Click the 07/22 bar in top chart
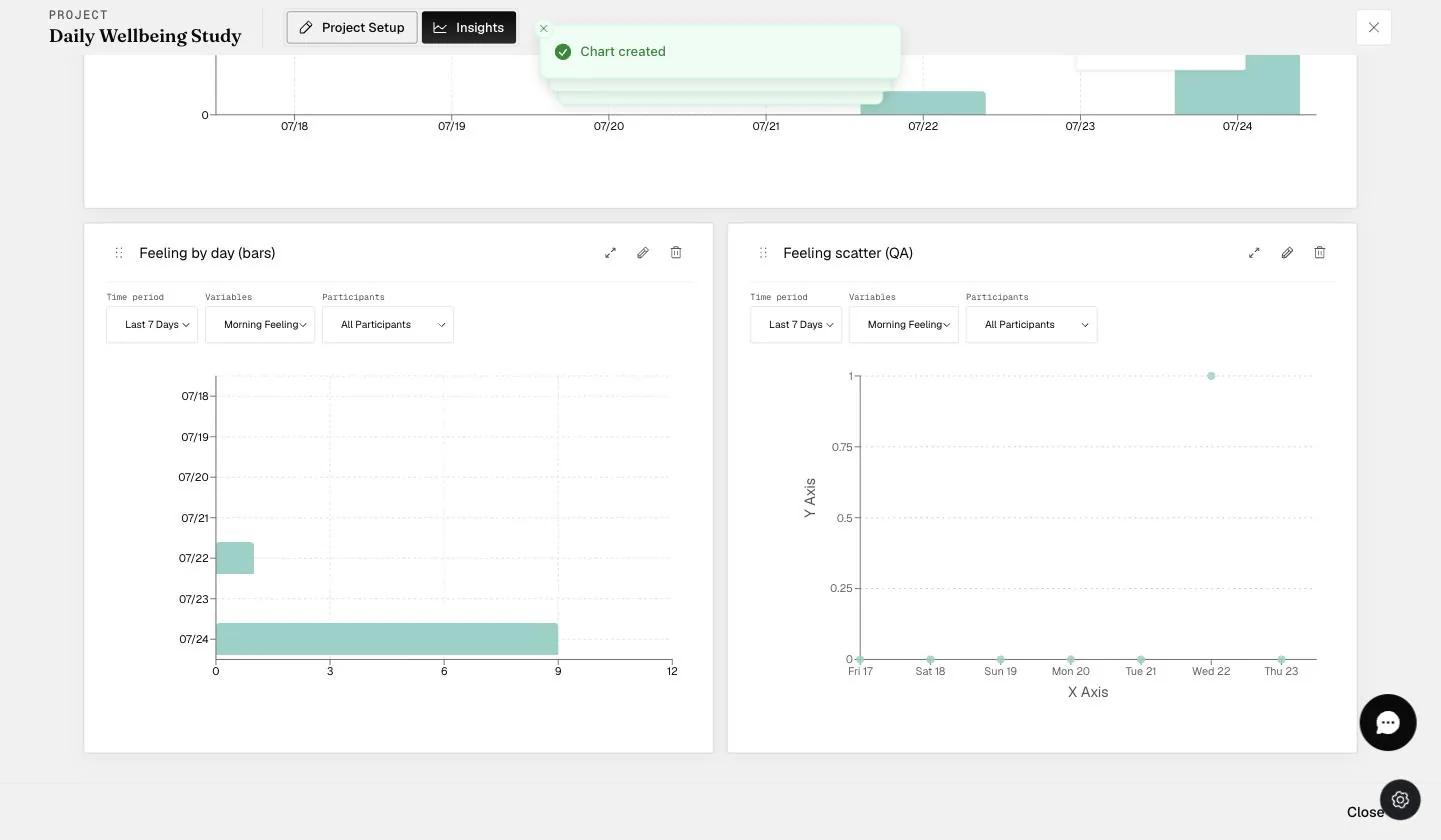 click(923, 103)
